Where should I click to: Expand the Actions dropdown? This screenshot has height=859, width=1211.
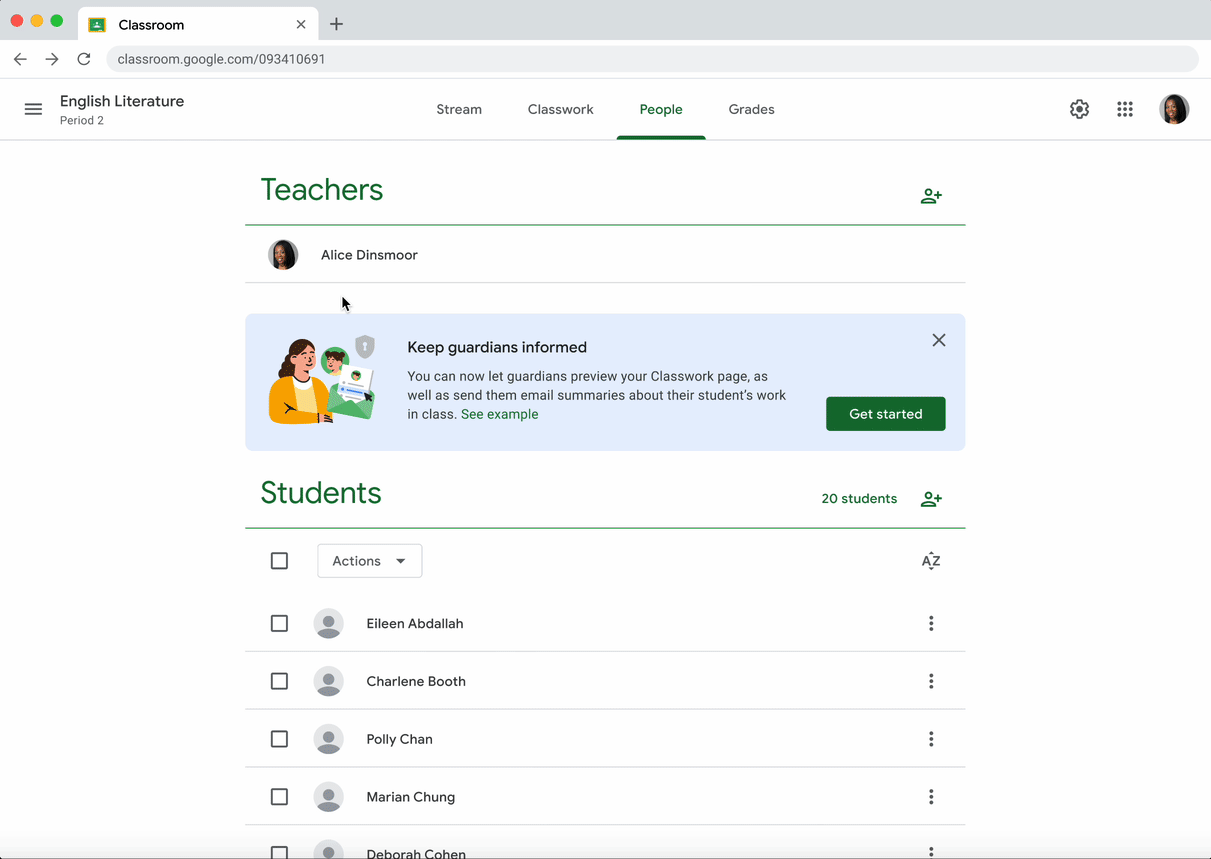coord(369,561)
